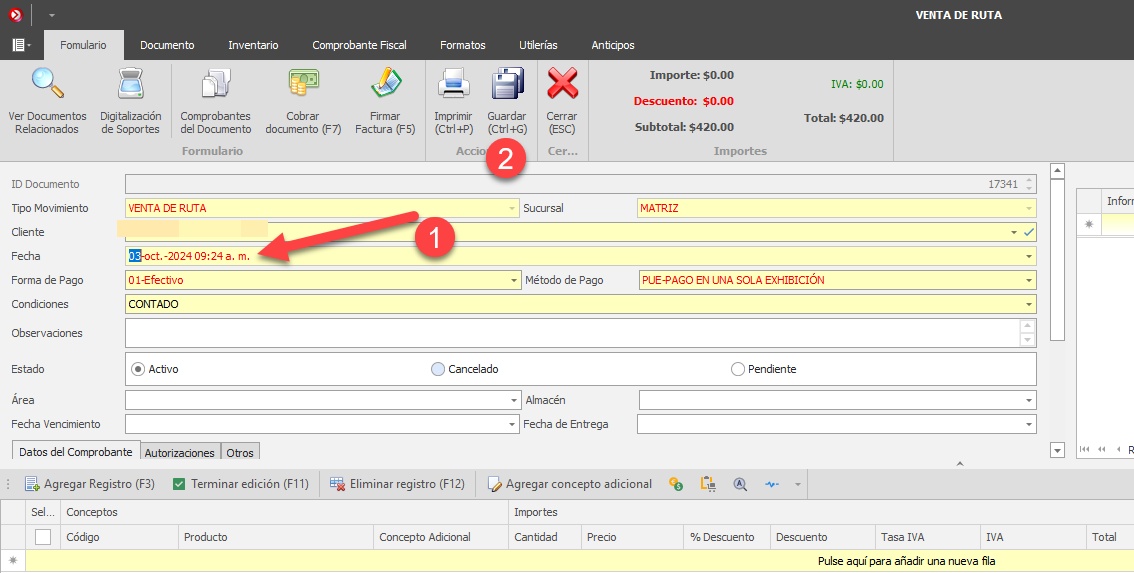This screenshot has height=573, width=1134.
Task: Expand the Tipo Movimiento dropdown
Action: [512, 208]
